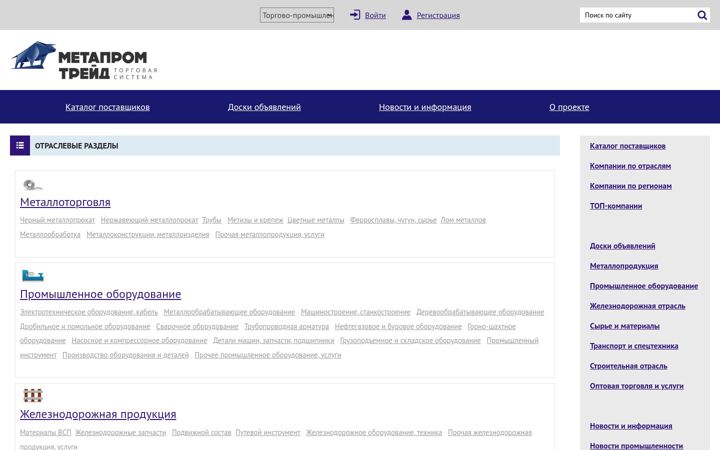The image size is (720, 450).
Task: Select Железнодорожное оборудование, техника link
Action: (374, 432)
